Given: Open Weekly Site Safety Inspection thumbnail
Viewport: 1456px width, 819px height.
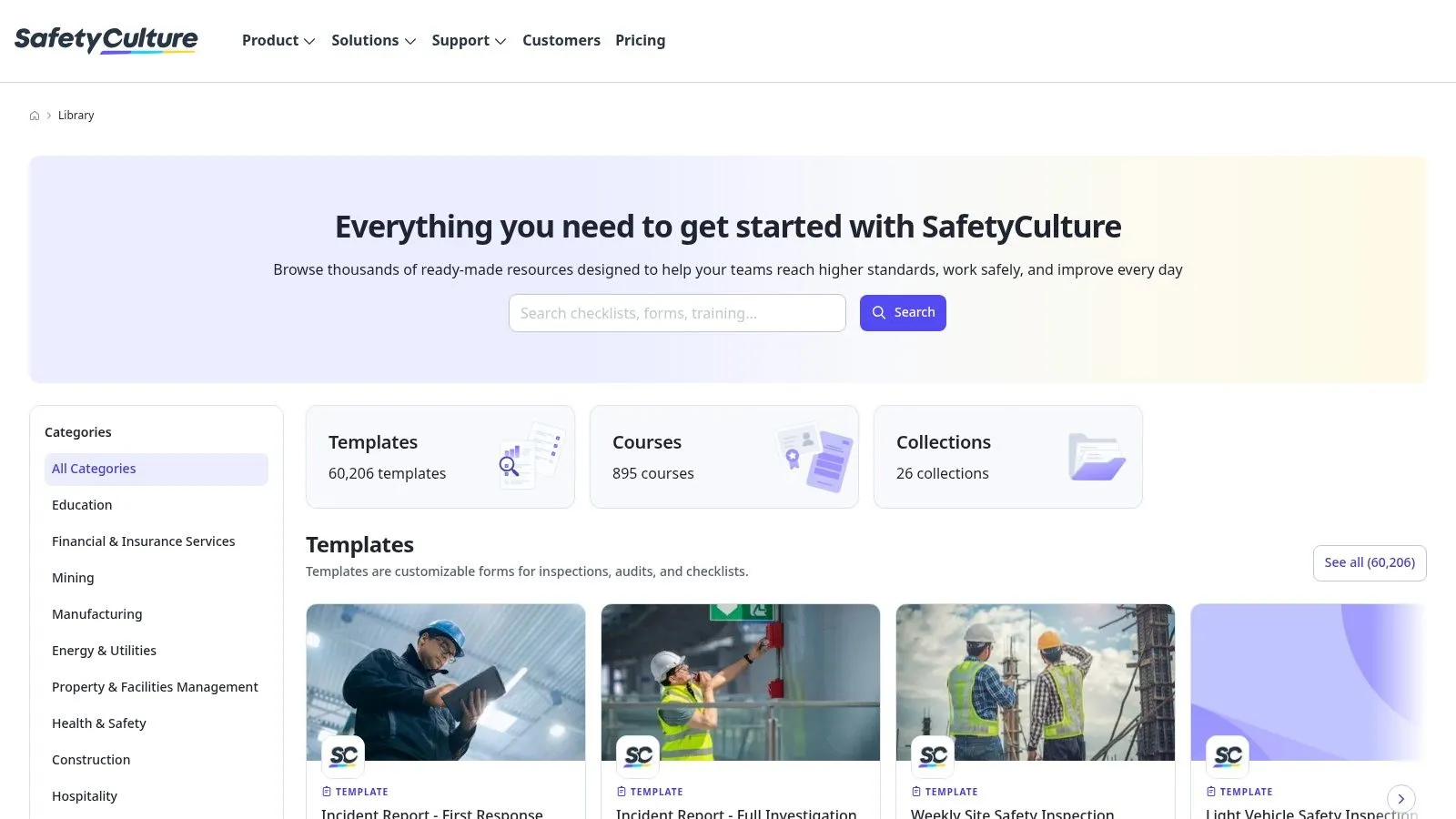Looking at the screenshot, I should coord(1036,682).
